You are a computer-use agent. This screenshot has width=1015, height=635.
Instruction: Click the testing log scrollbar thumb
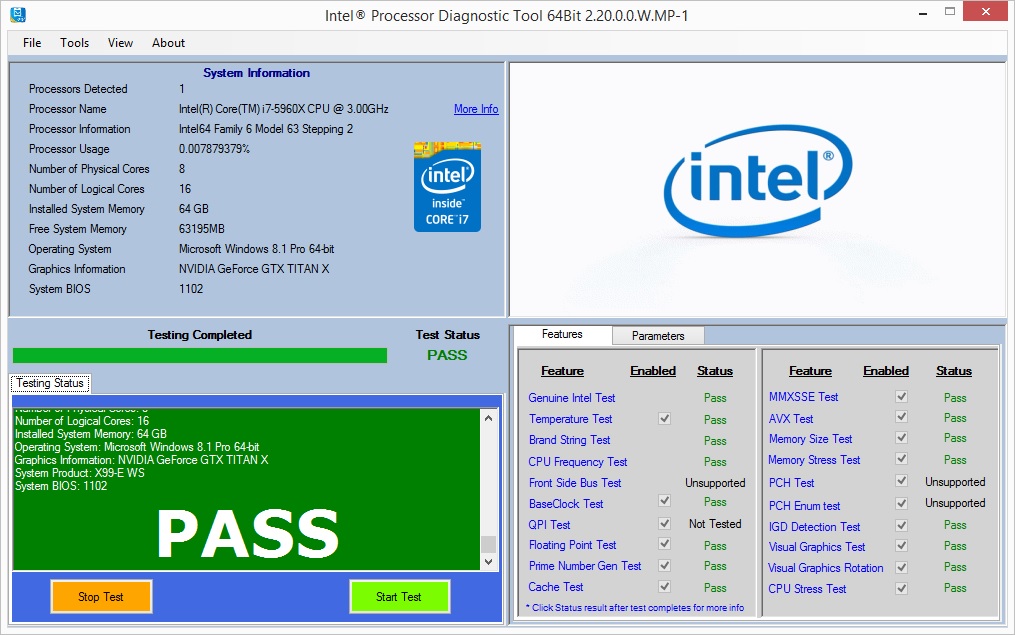pyautogui.click(x=489, y=544)
